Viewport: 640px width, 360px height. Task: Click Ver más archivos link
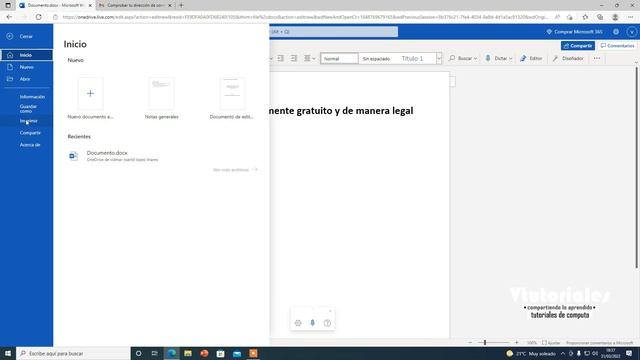click(x=235, y=169)
